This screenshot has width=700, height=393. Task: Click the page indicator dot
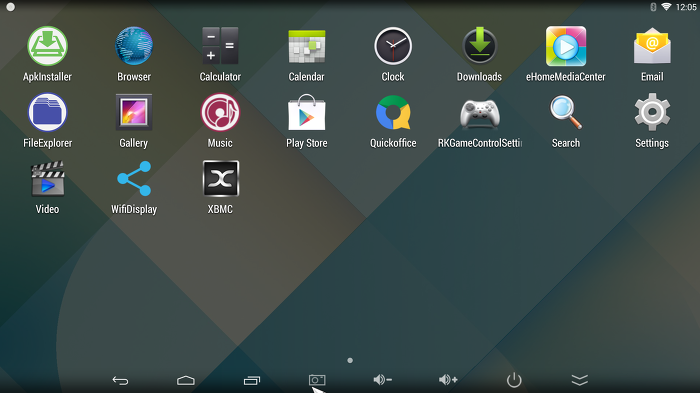click(x=350, y=360)
